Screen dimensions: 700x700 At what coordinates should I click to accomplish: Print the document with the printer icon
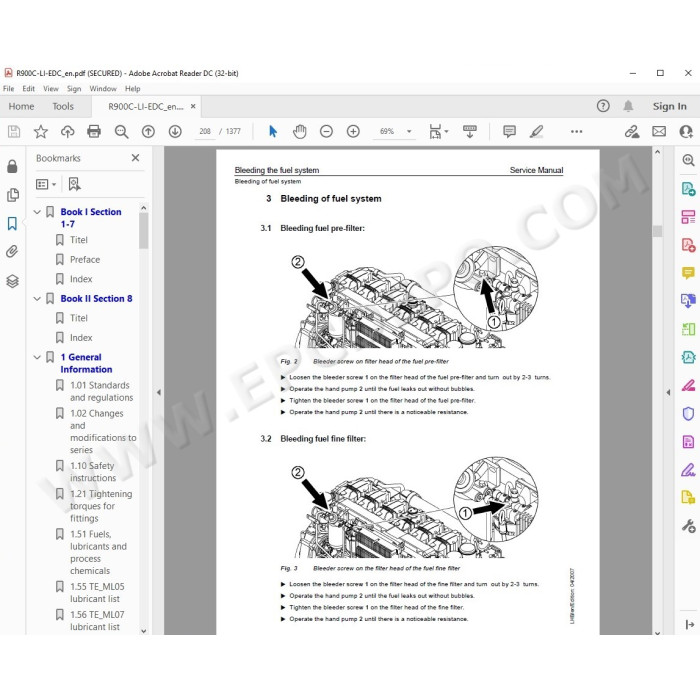point(94,131)
